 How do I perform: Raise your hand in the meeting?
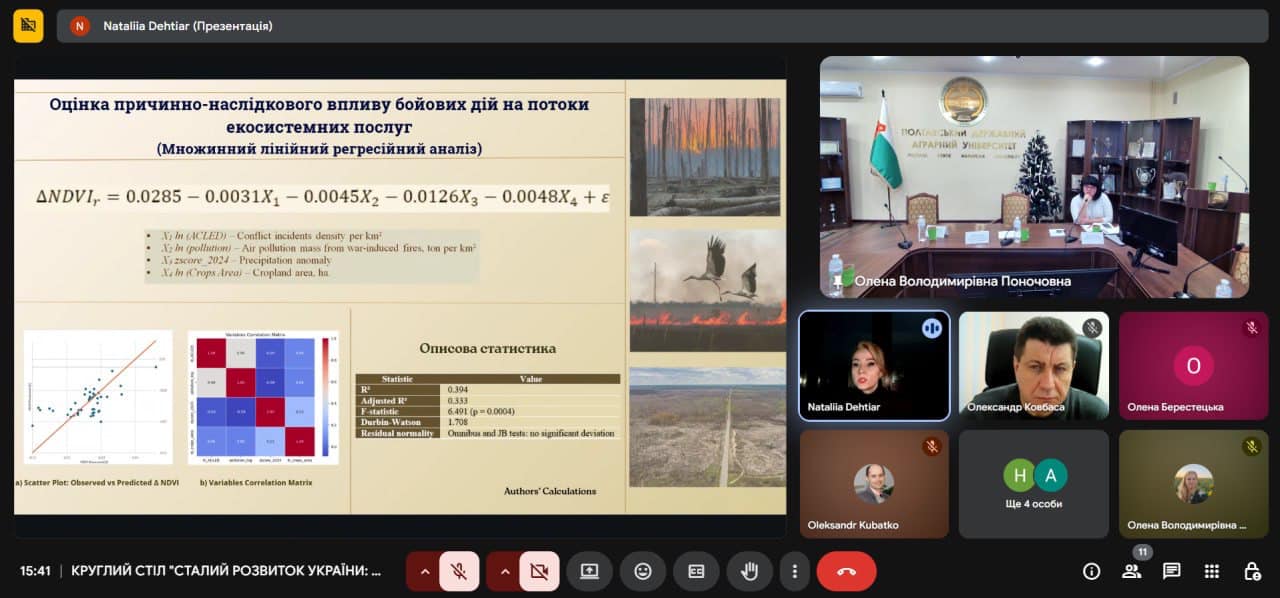(x=749, y=571)
